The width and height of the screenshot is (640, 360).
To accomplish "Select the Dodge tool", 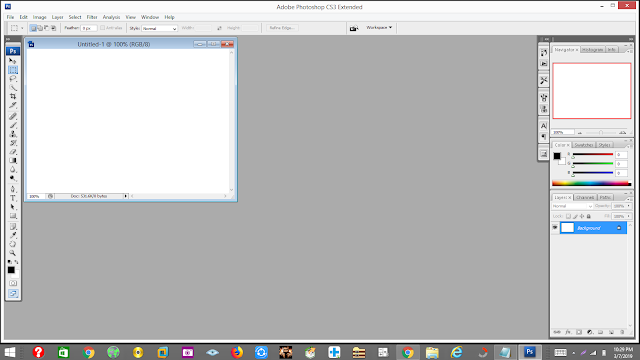I will point(13,178).
